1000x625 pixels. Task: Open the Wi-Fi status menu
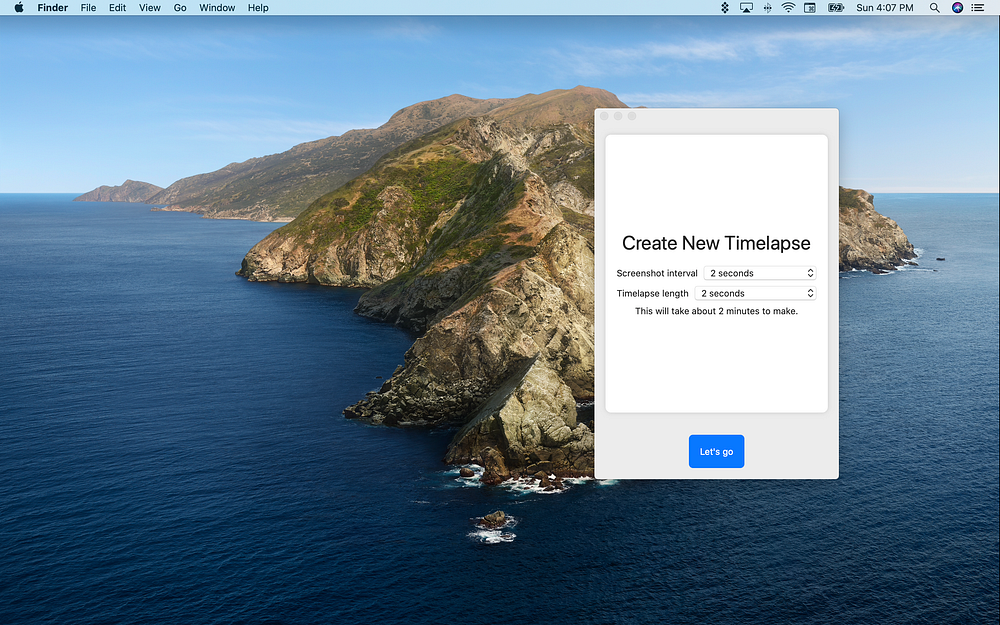[788, 8]
